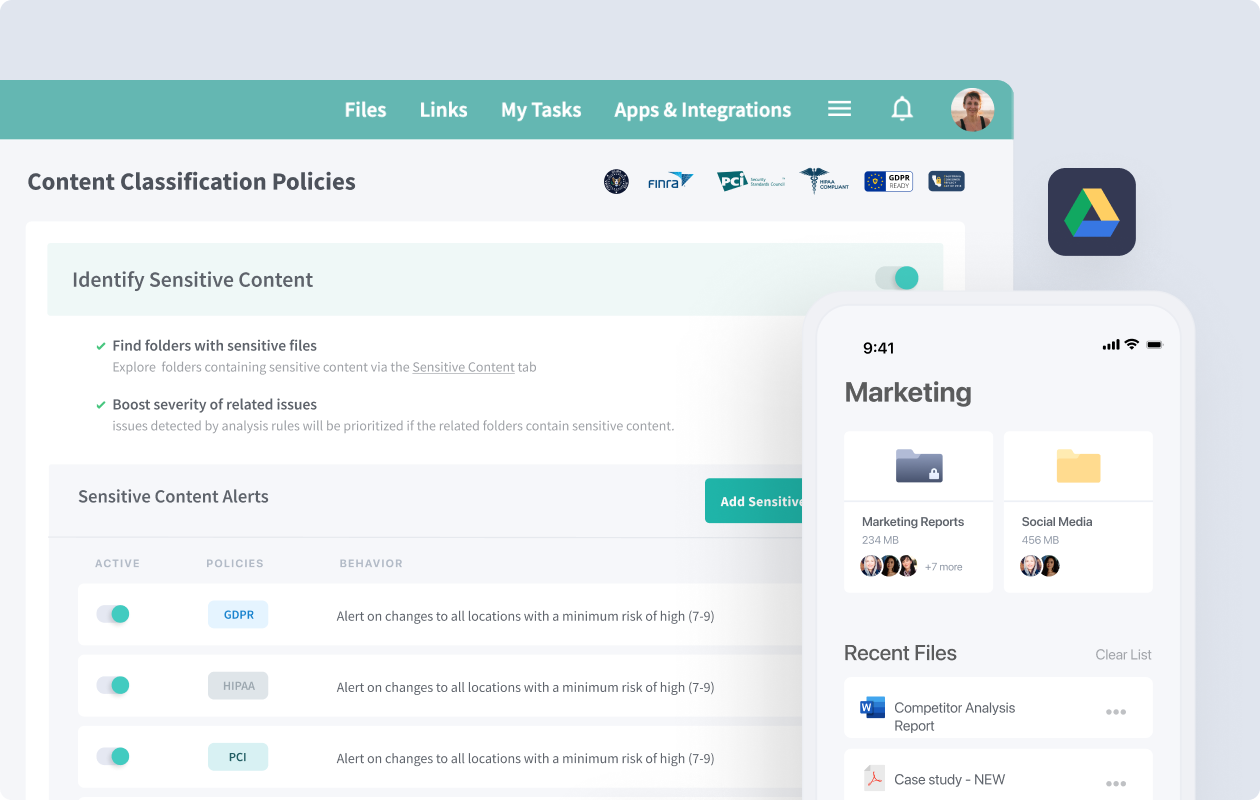The image size is (1260, 800).
Task: Open the My Tasks menu item
Action: pyautogui.click(x=541, y=110)
